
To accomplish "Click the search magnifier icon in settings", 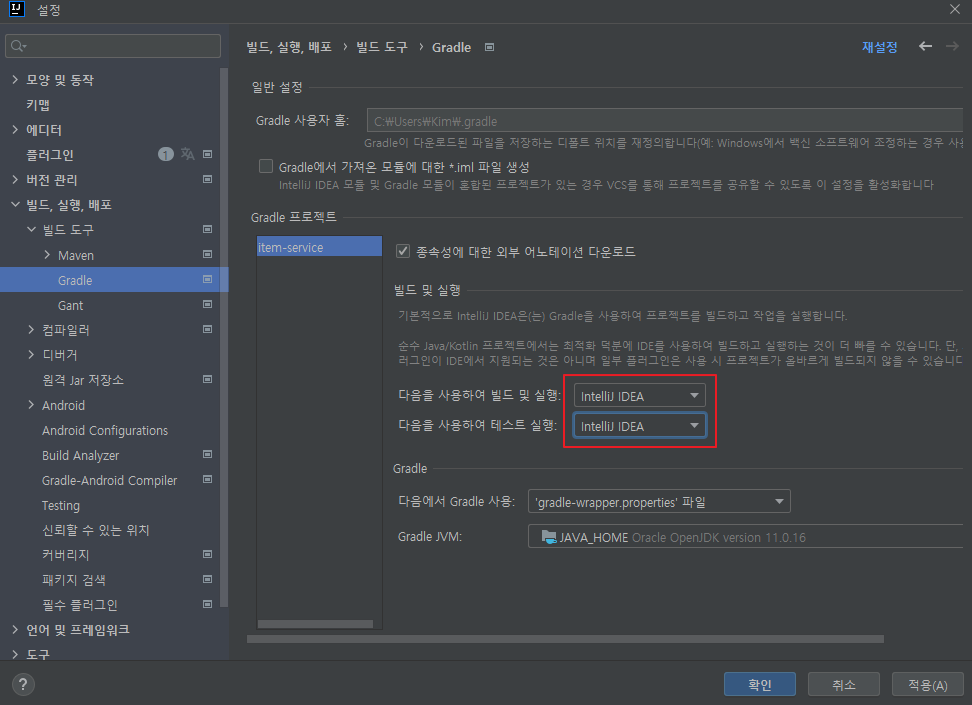I will pos(19,46).
